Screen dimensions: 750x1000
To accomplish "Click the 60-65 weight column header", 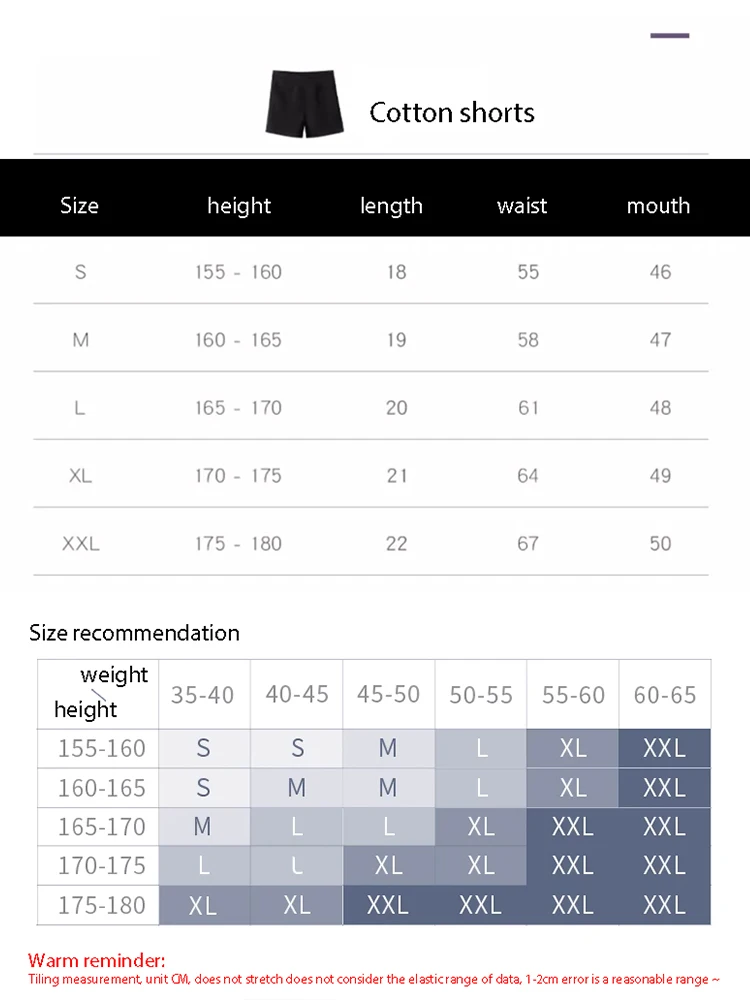I will [x=665, y=694].
